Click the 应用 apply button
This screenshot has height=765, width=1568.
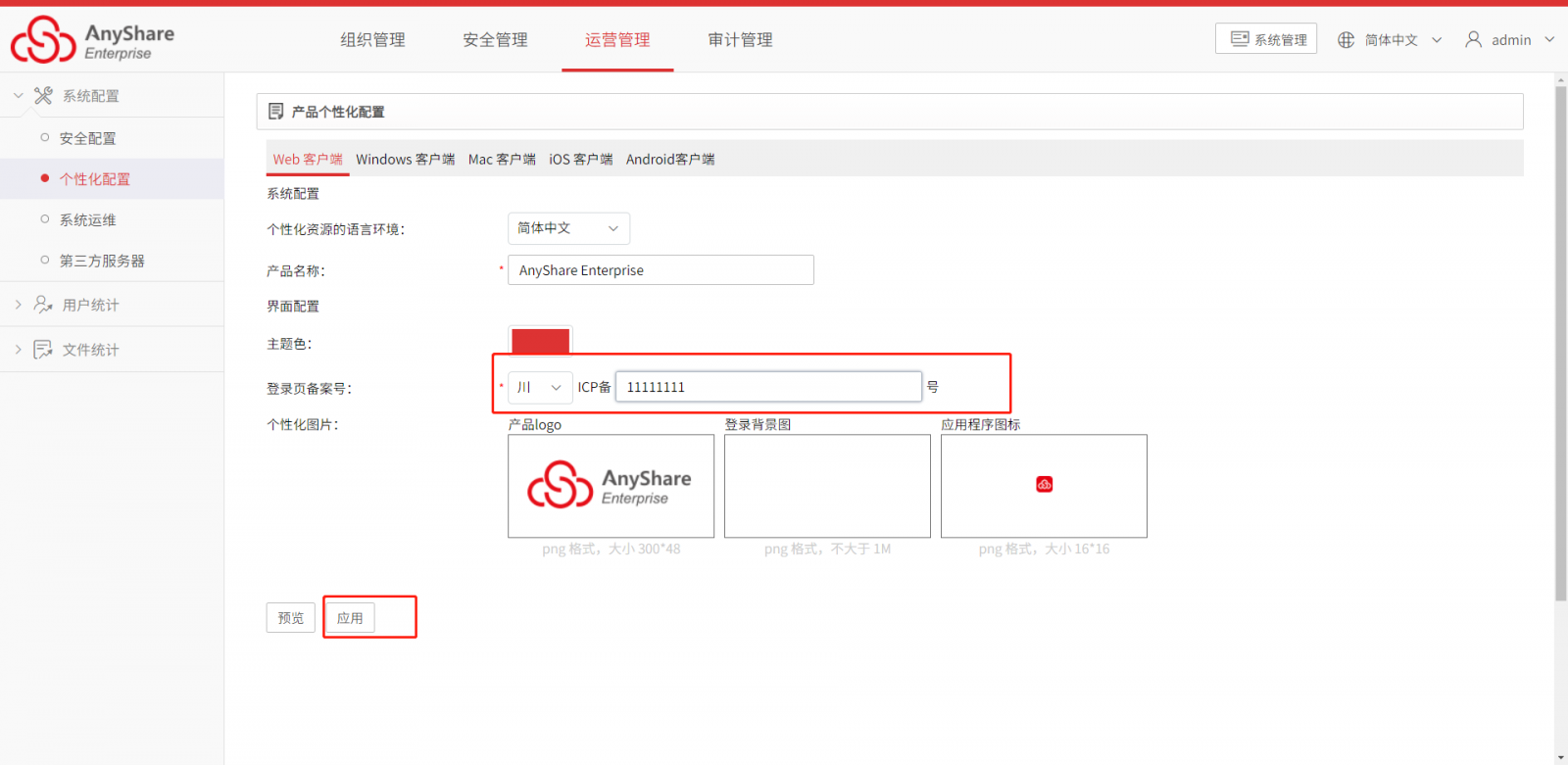tap(350, 618)
